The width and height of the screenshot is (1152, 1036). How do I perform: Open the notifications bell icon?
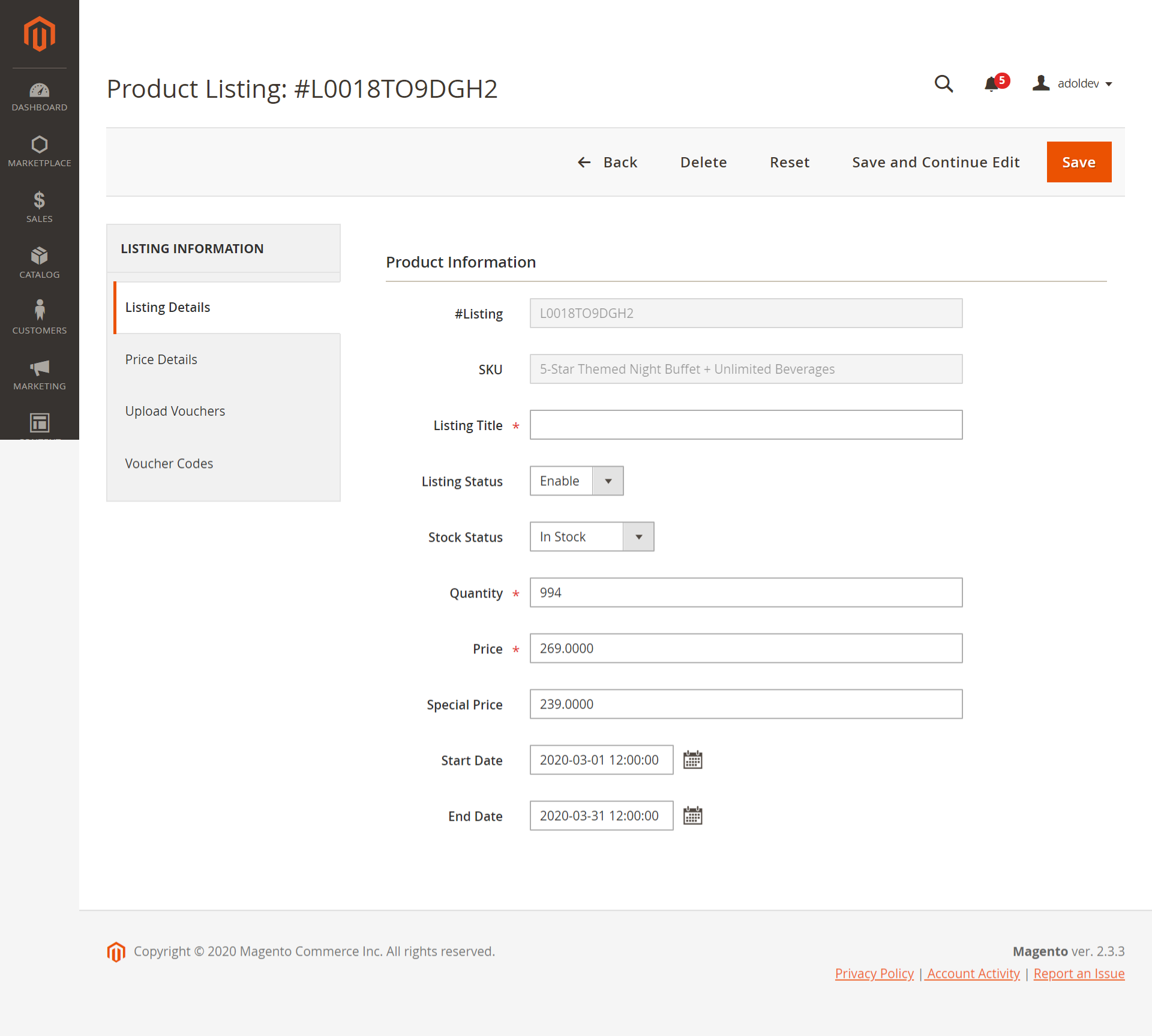[x=991, y=84]
